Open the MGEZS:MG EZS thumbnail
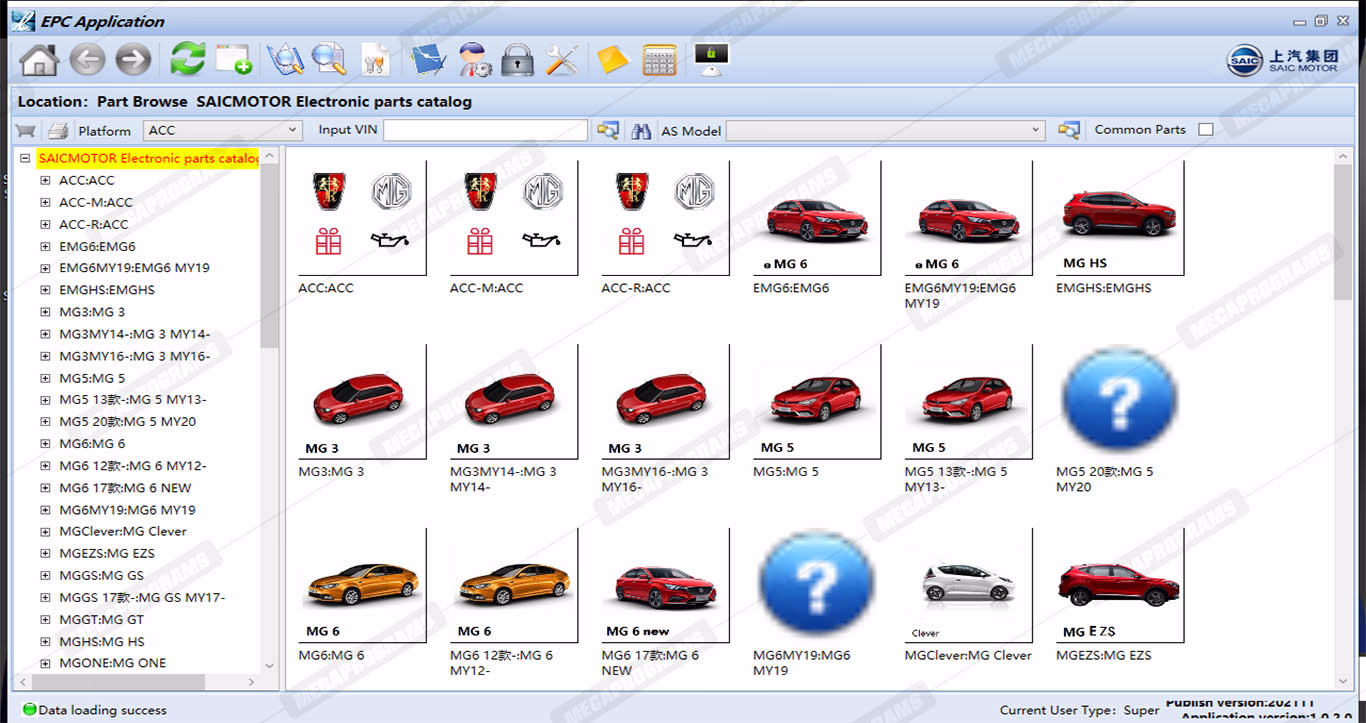The height and width of the screenshot is (723, 1366). tap(1120, 586)
